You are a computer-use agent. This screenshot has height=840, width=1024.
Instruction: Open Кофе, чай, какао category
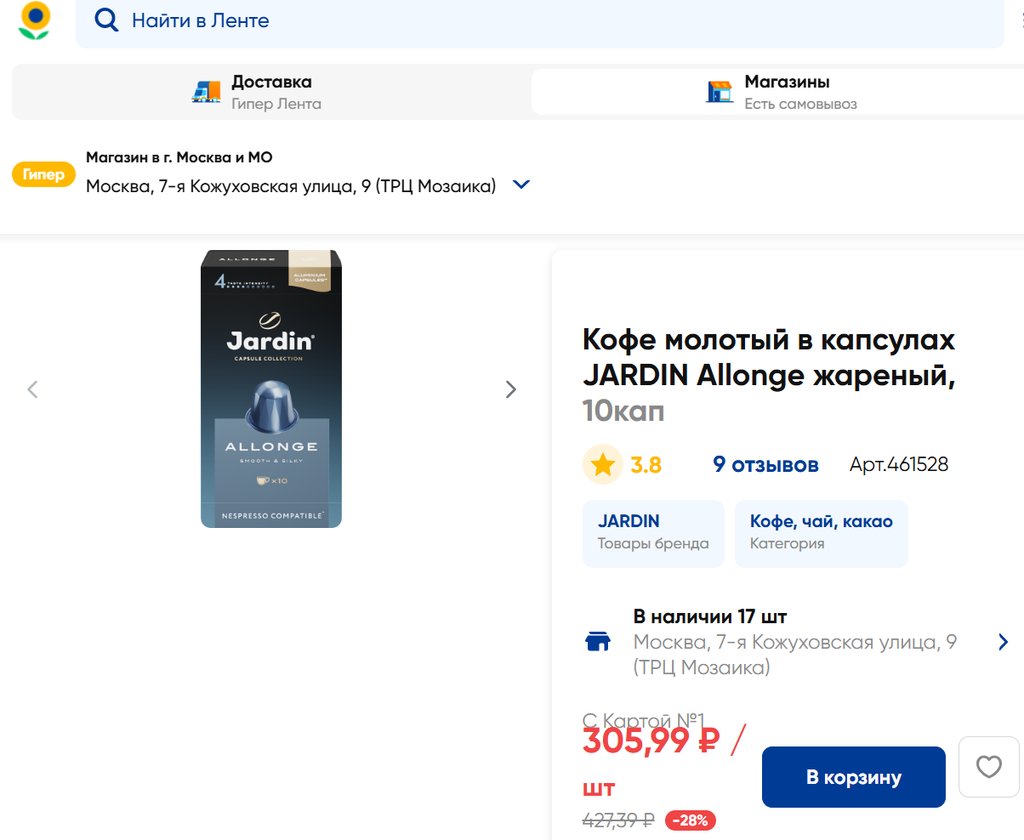(x=821, y=533)
